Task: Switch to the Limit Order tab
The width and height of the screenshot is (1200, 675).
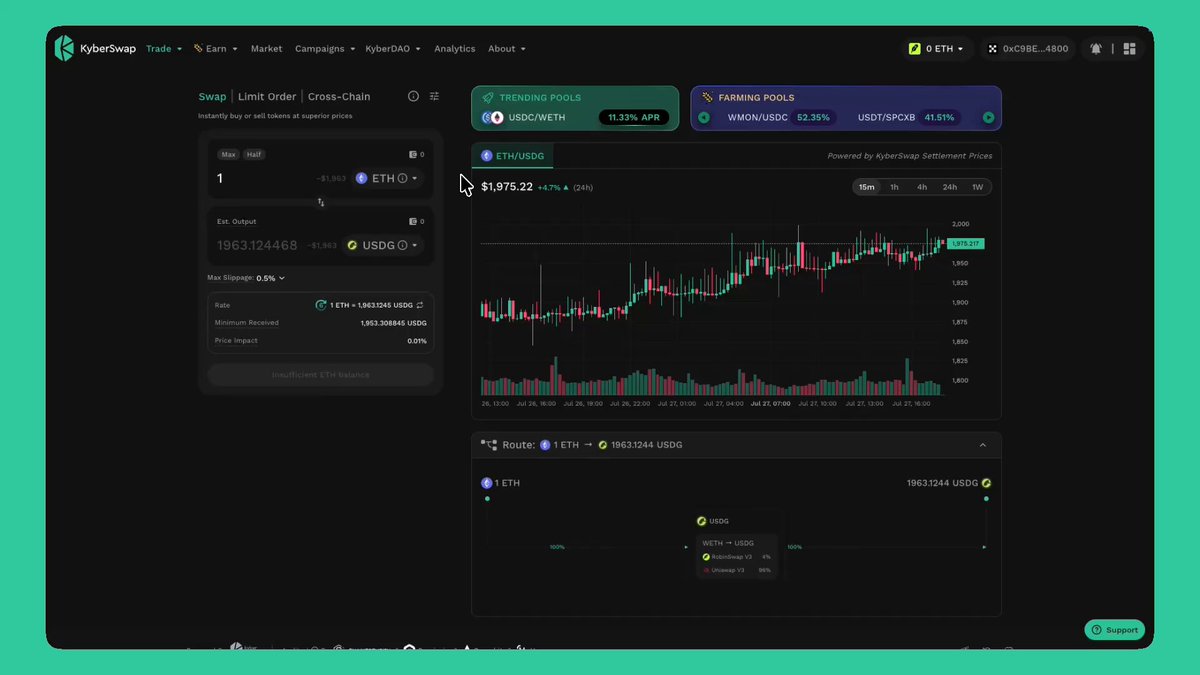Action: point(267,97)
